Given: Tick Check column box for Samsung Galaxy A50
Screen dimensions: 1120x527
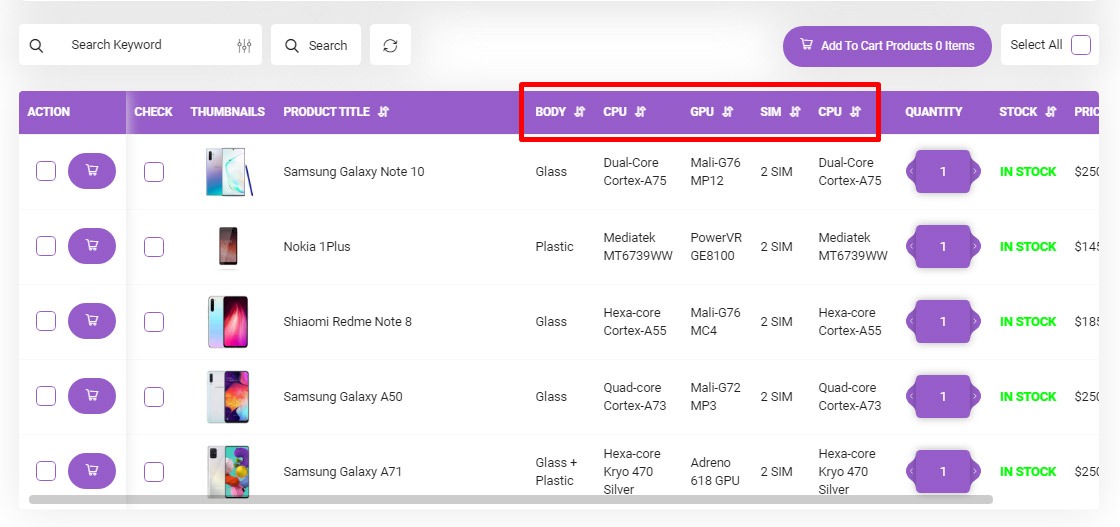Looking at the screenshot, I should point(154,397).
